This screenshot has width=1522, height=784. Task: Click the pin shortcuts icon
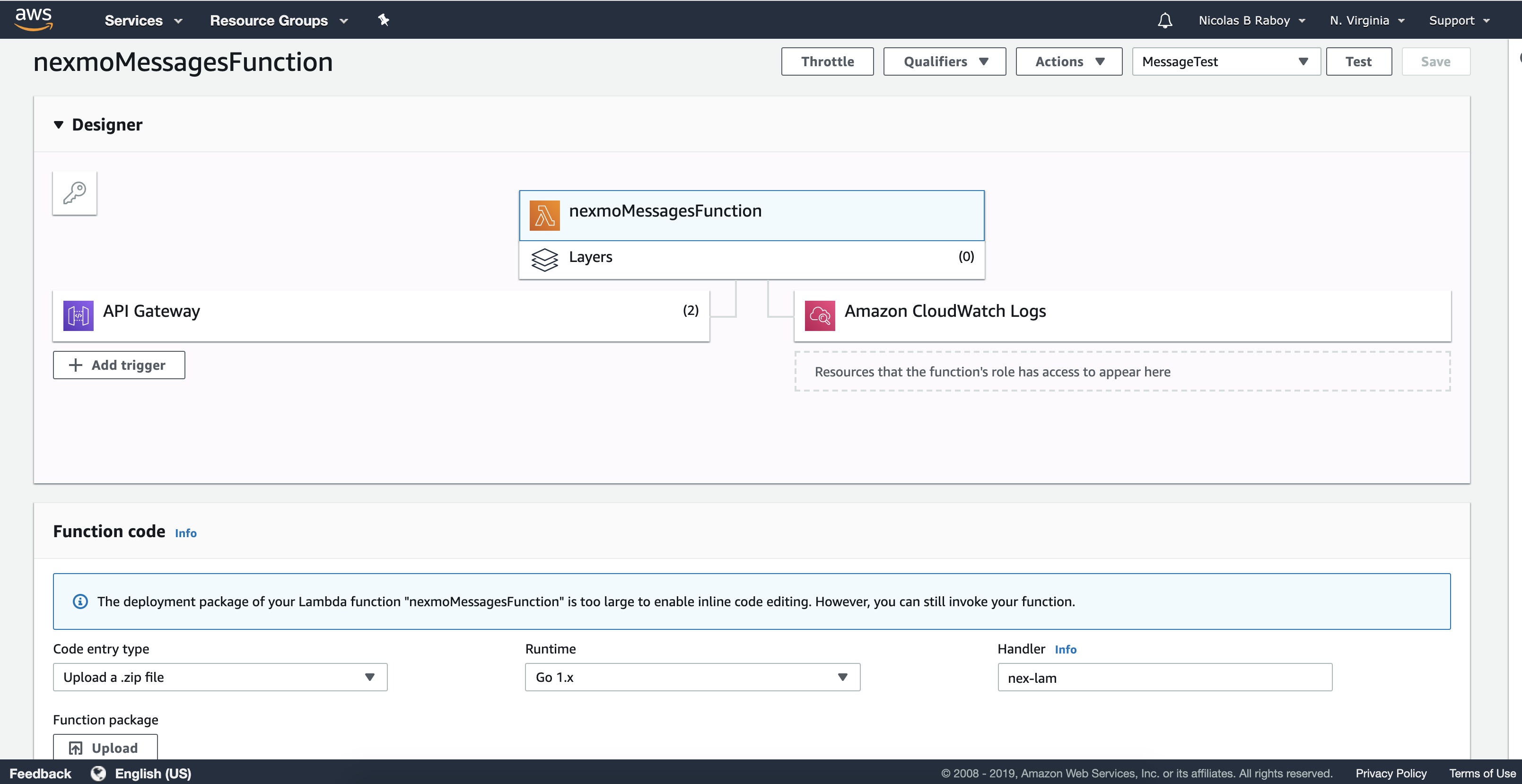tap(384, 20)
